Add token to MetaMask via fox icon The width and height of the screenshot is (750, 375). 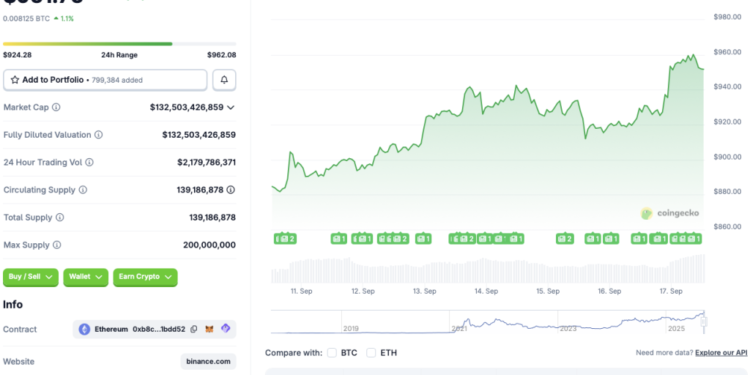[210, 329]
